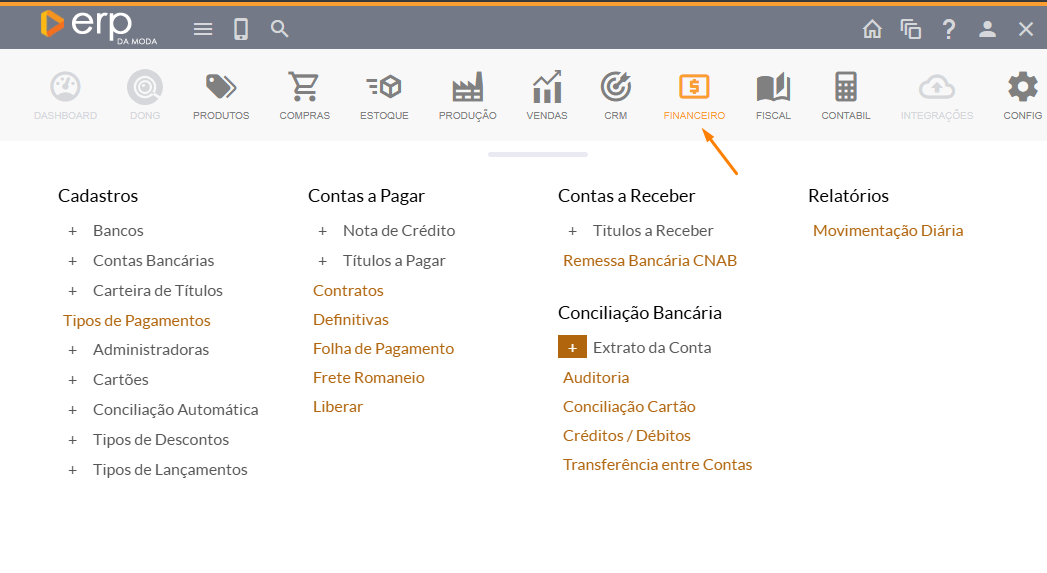Expand the plus next to Cartões

(72, 380)
